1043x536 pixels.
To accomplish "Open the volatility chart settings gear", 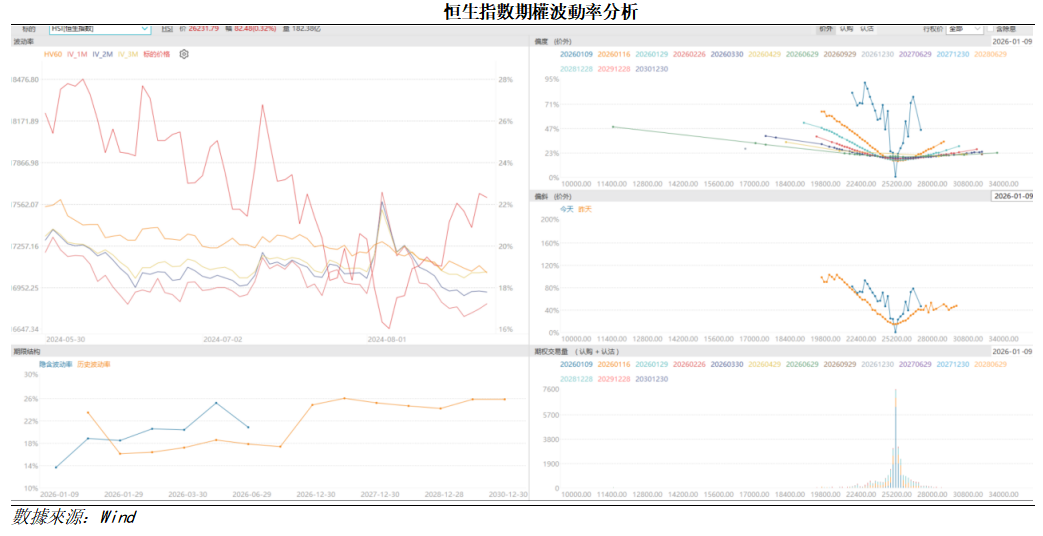I will click(x=184, y=54).
